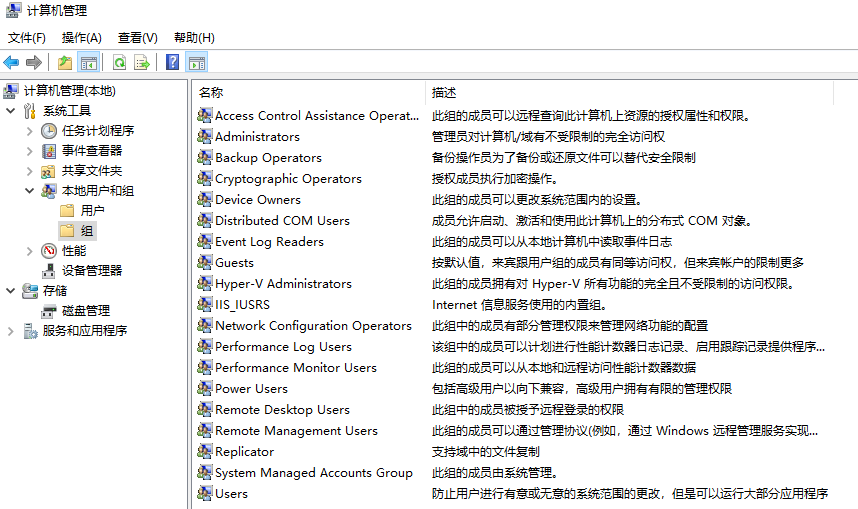Select the Performance Log Users group
Screen dimensions: 858x509
[x=283, y=346]
